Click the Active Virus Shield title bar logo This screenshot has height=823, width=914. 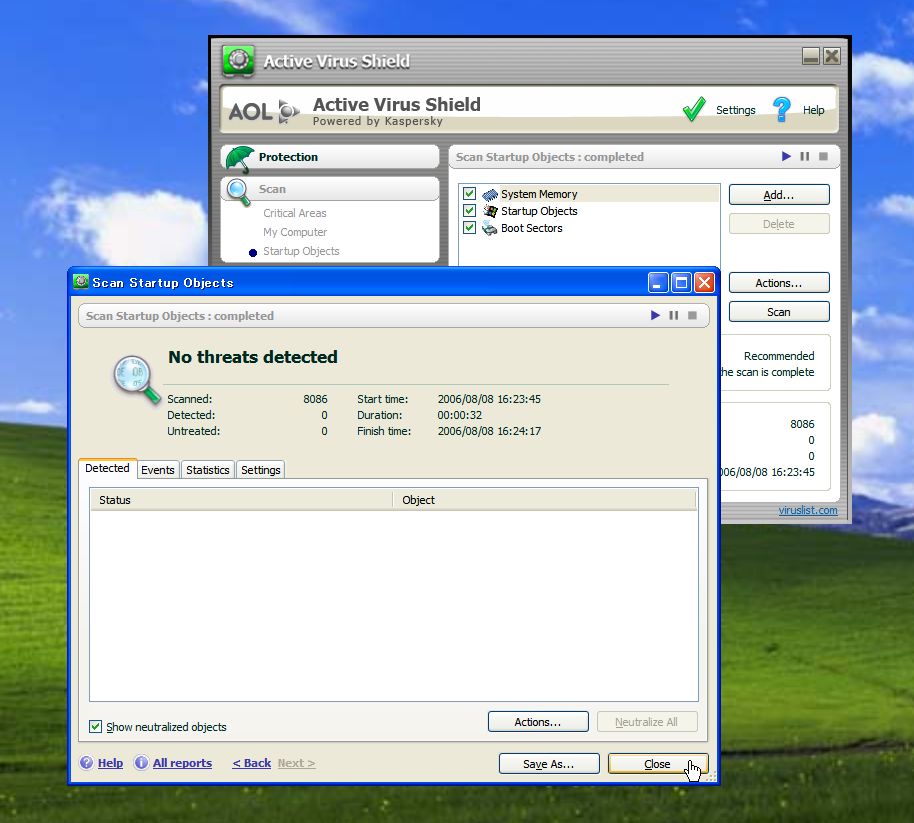238,61
